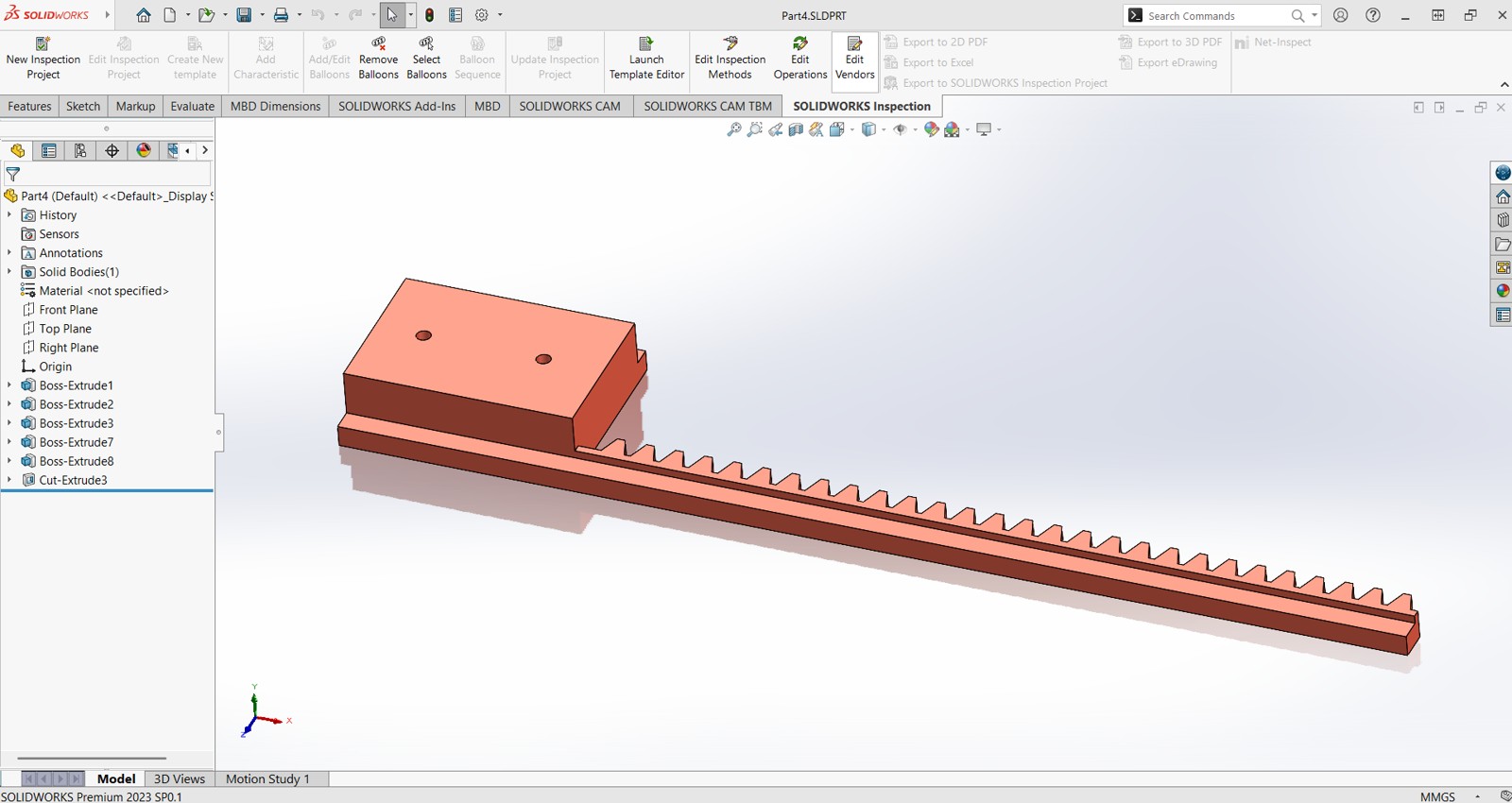Launch Template Editor
The image size is (1512, 803).
pyautogui.click(x=646, y=59)
